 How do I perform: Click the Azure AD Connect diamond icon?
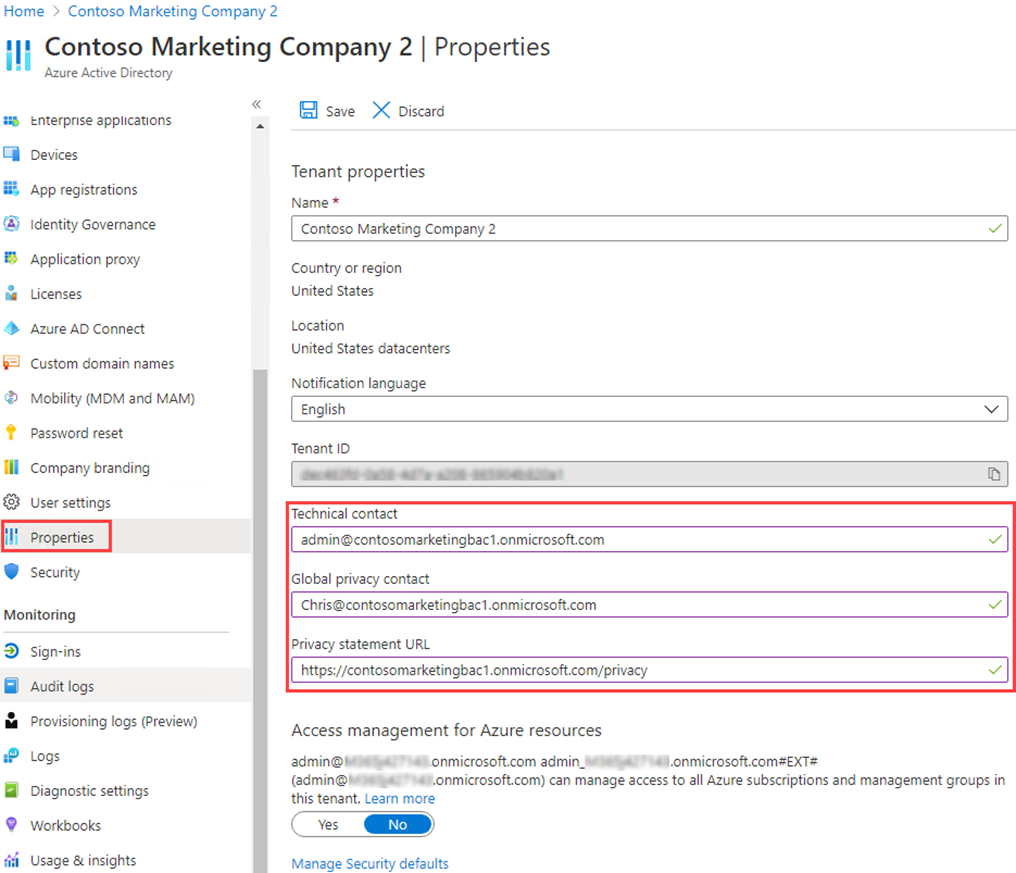(11, 328)
